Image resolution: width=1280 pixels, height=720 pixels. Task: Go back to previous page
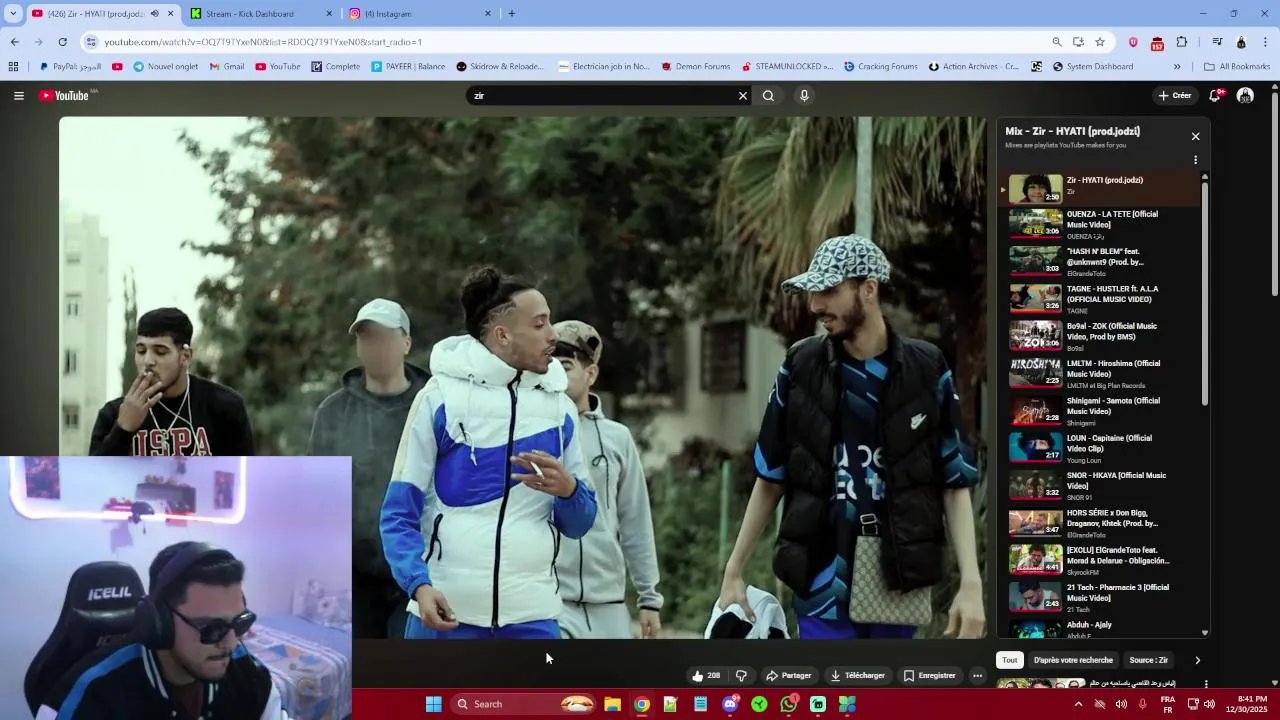(x=14, y=42)
